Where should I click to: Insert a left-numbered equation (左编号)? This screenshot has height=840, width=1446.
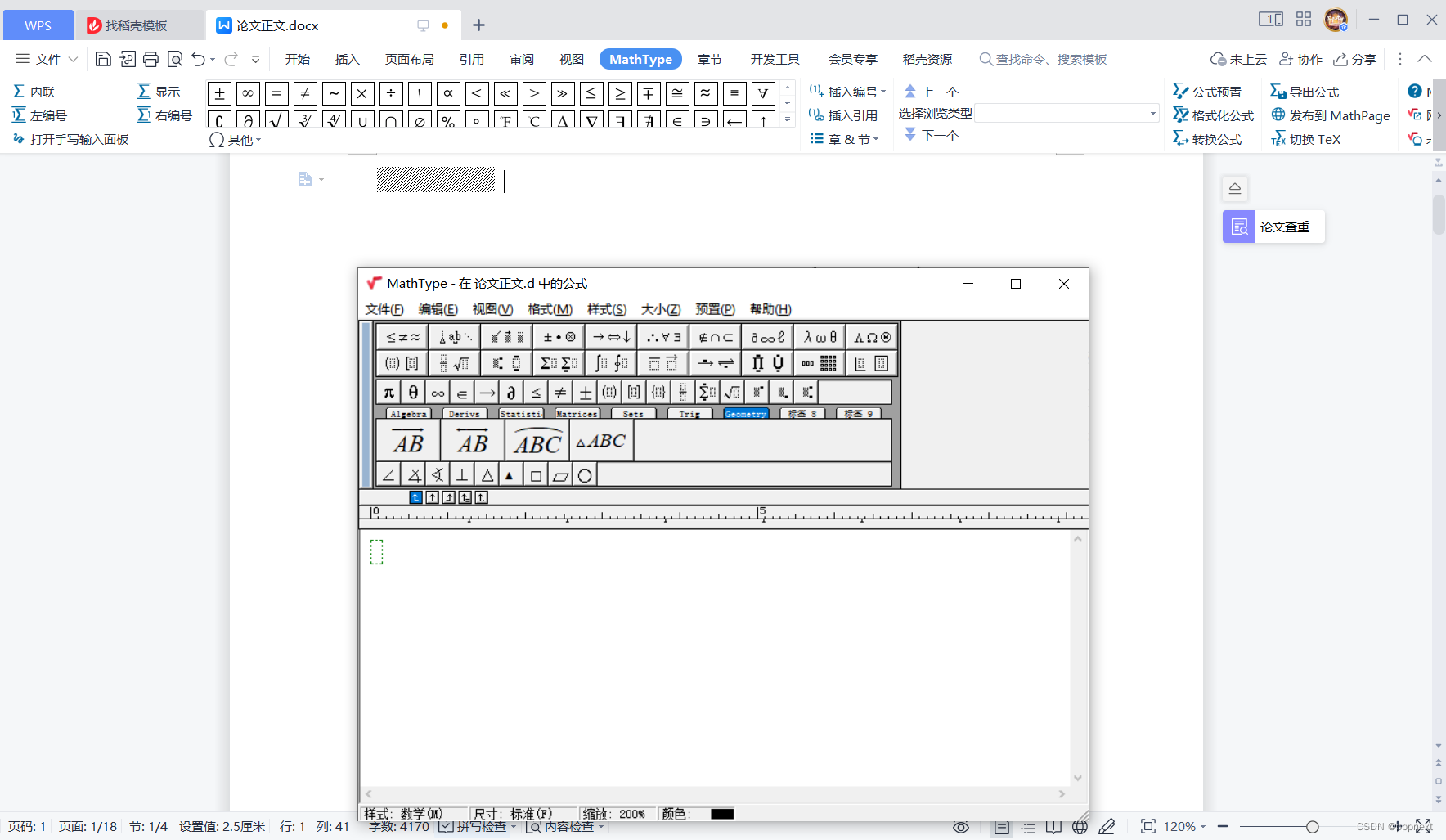click(39, 115)
